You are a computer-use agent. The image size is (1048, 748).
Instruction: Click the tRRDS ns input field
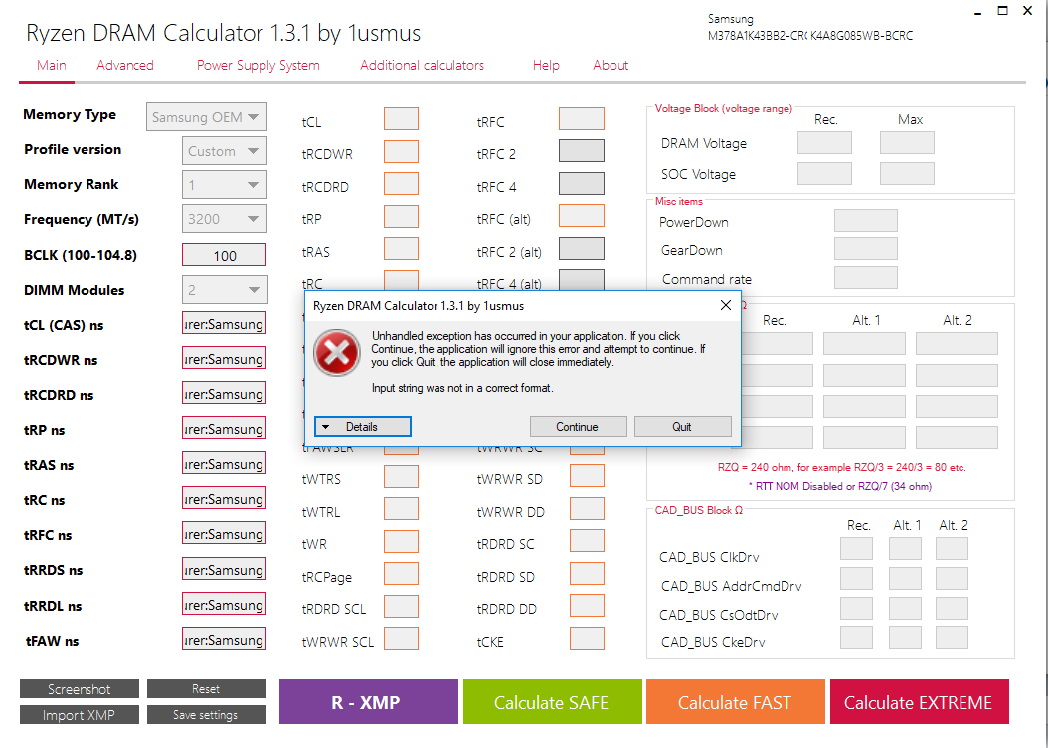click(224, 570)
